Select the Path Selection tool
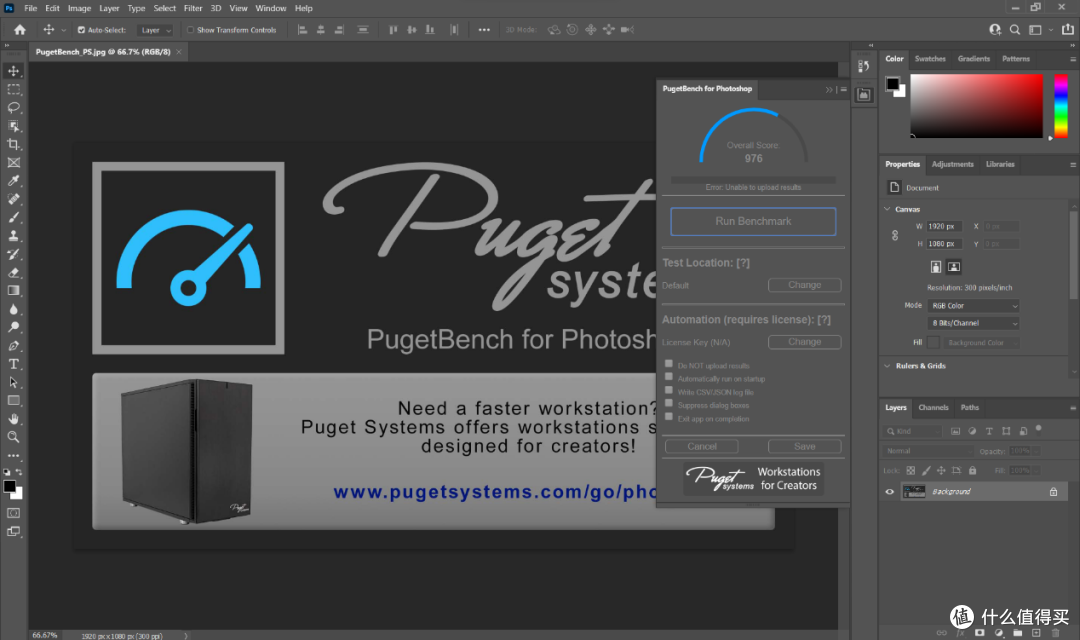1080x640 pixels. tap(13, 382)
